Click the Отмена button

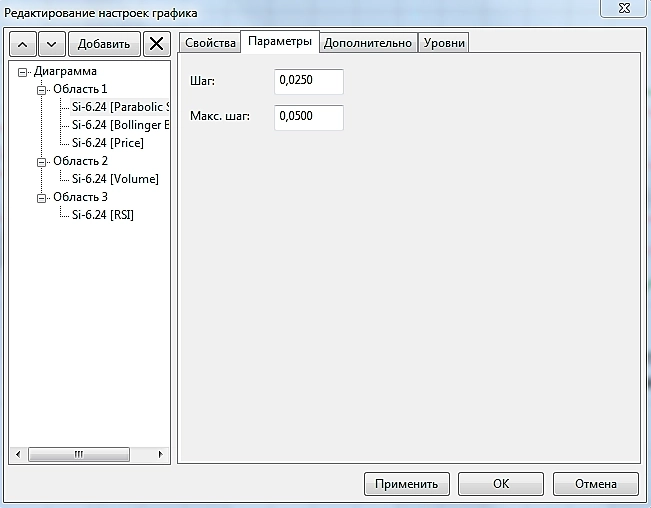[595, 484]
